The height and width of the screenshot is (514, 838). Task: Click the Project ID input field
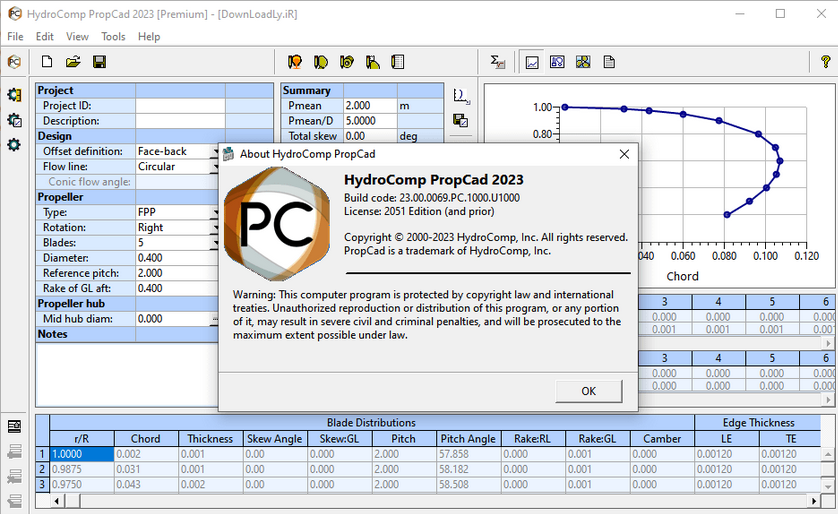180,106
